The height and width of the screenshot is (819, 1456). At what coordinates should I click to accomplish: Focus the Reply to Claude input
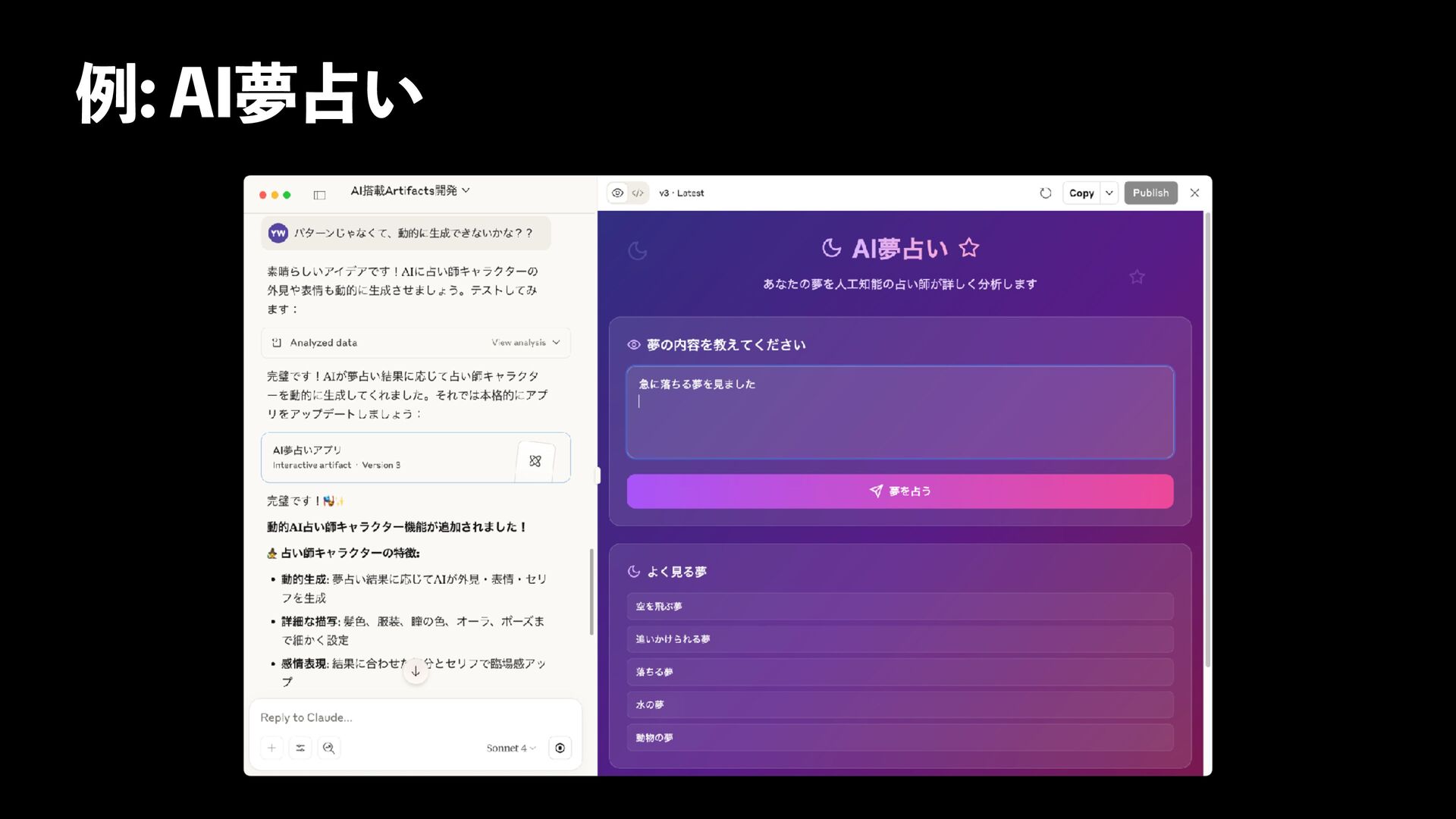point(416,717)
